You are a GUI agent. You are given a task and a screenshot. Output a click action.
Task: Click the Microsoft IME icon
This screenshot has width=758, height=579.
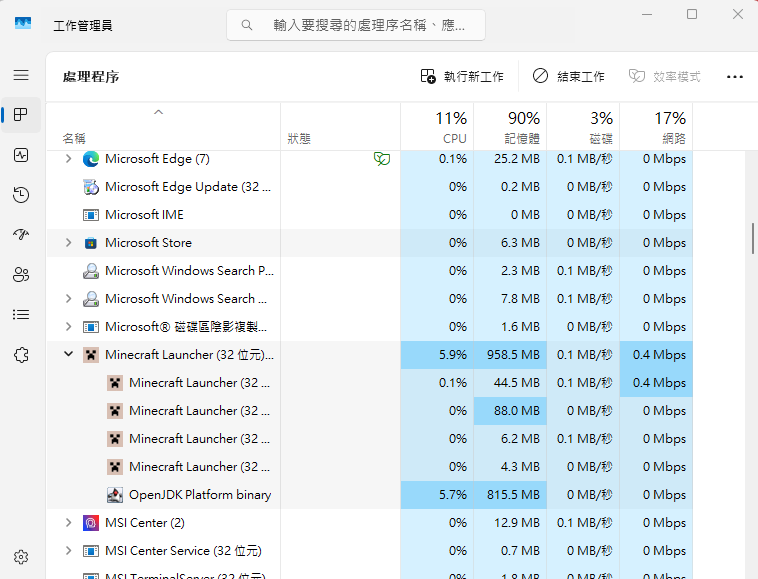[91, 215]
